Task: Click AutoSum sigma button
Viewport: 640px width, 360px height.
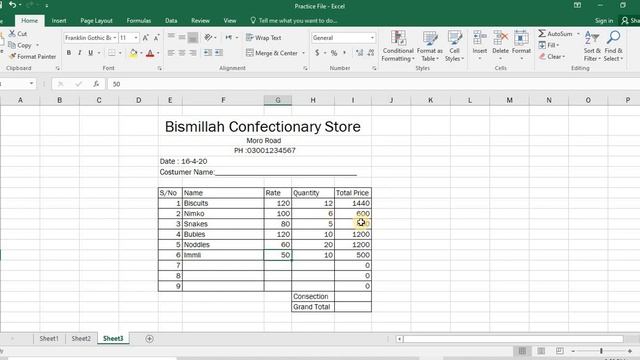Action: point(556,33)
